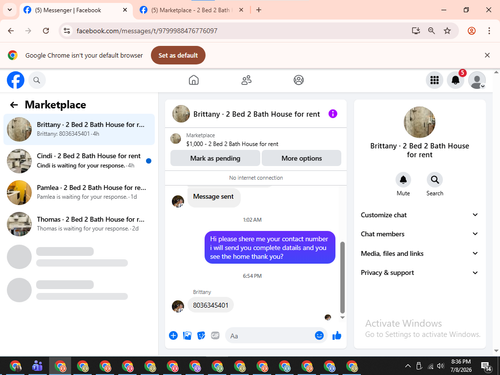Choose a GIF icon
This screenshot has height=375, width=500.
[215, 335]
